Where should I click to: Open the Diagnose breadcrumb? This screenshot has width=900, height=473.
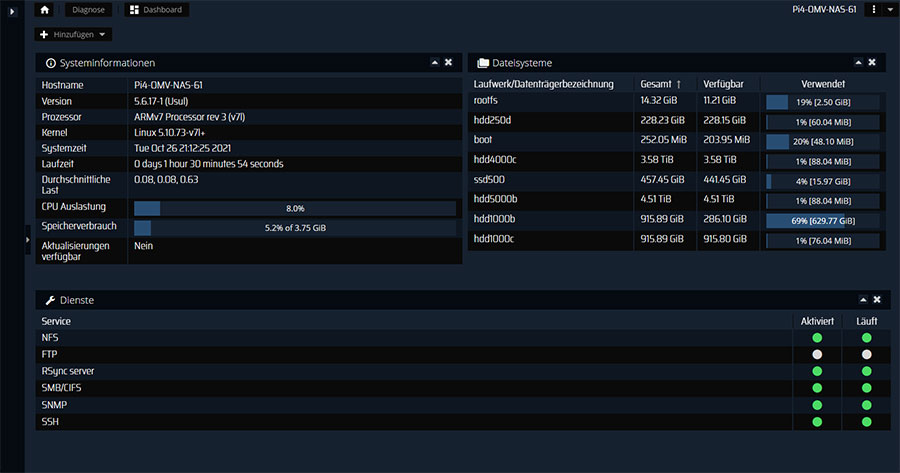pyautogui.click(x=88, y=10)
